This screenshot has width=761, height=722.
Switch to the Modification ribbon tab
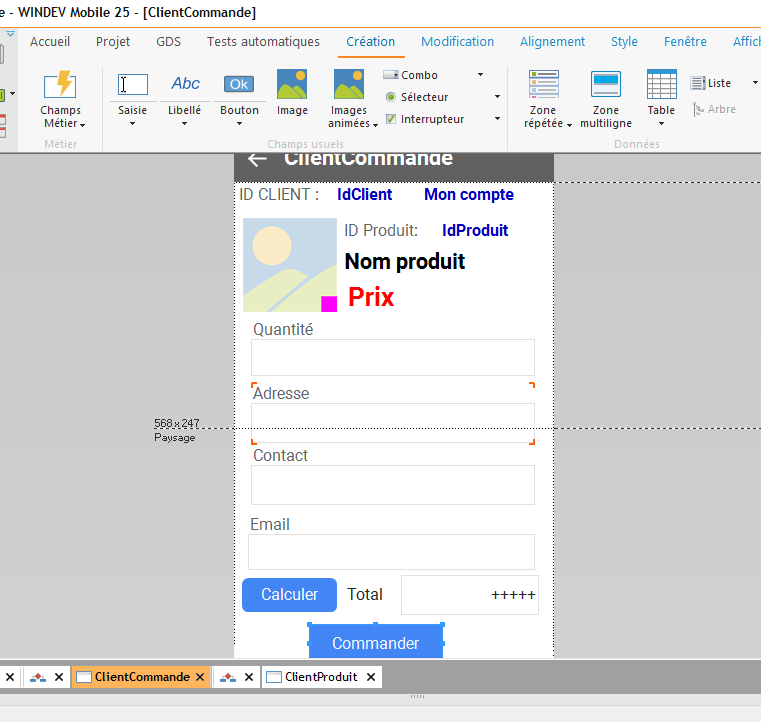click(457, 42)
